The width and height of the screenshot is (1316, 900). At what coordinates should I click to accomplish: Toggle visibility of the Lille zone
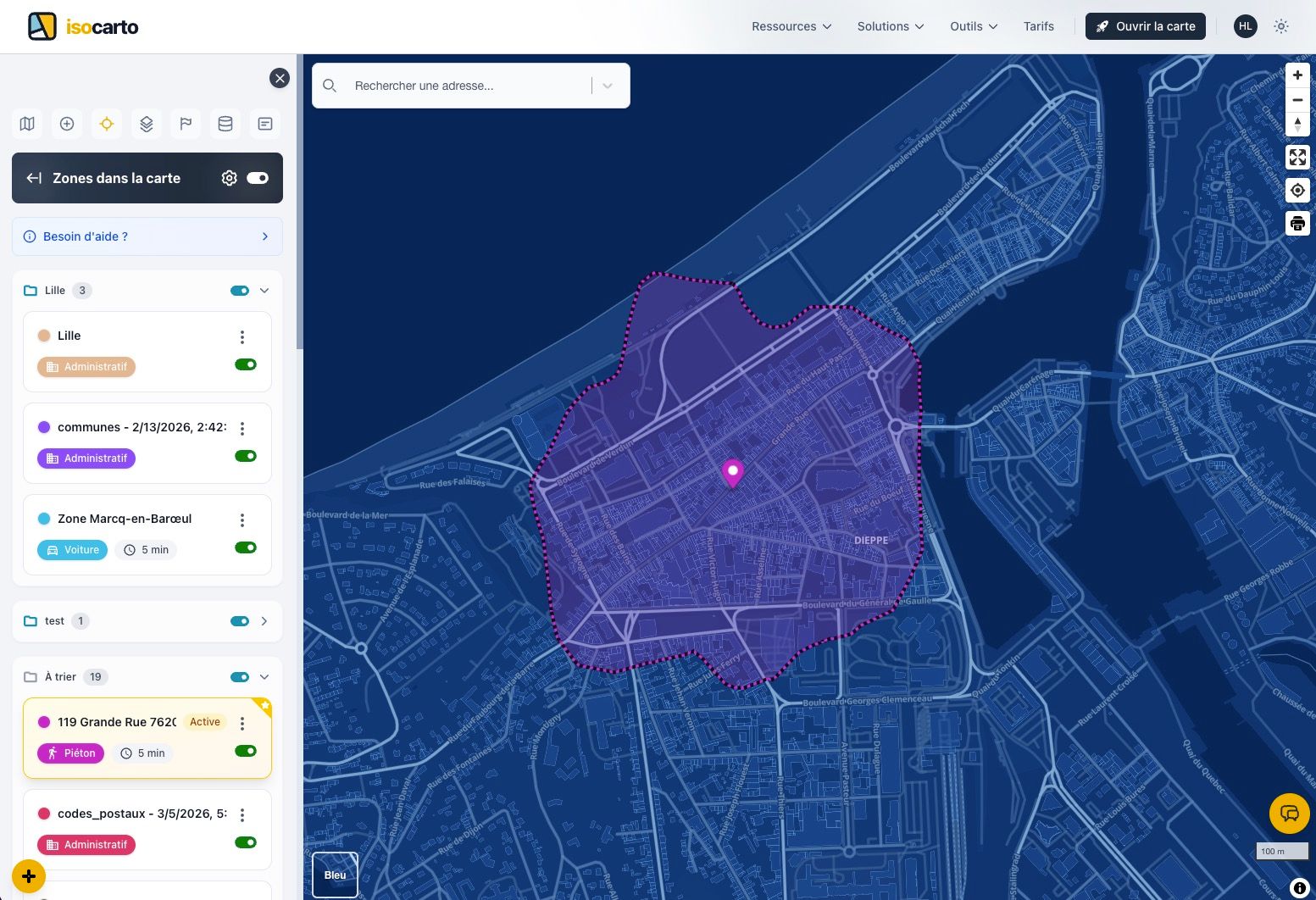[246, 364]
